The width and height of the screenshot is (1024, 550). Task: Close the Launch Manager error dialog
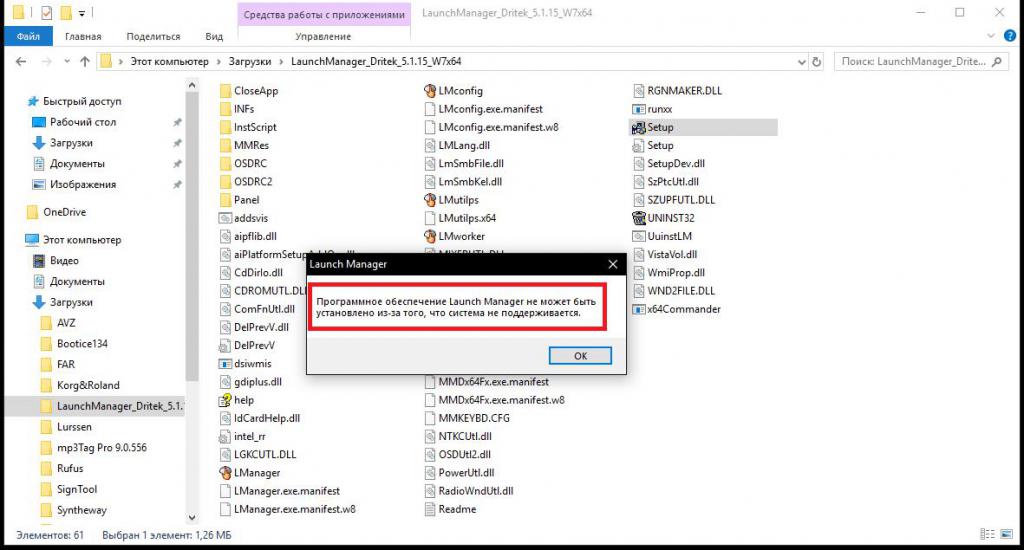613,265
